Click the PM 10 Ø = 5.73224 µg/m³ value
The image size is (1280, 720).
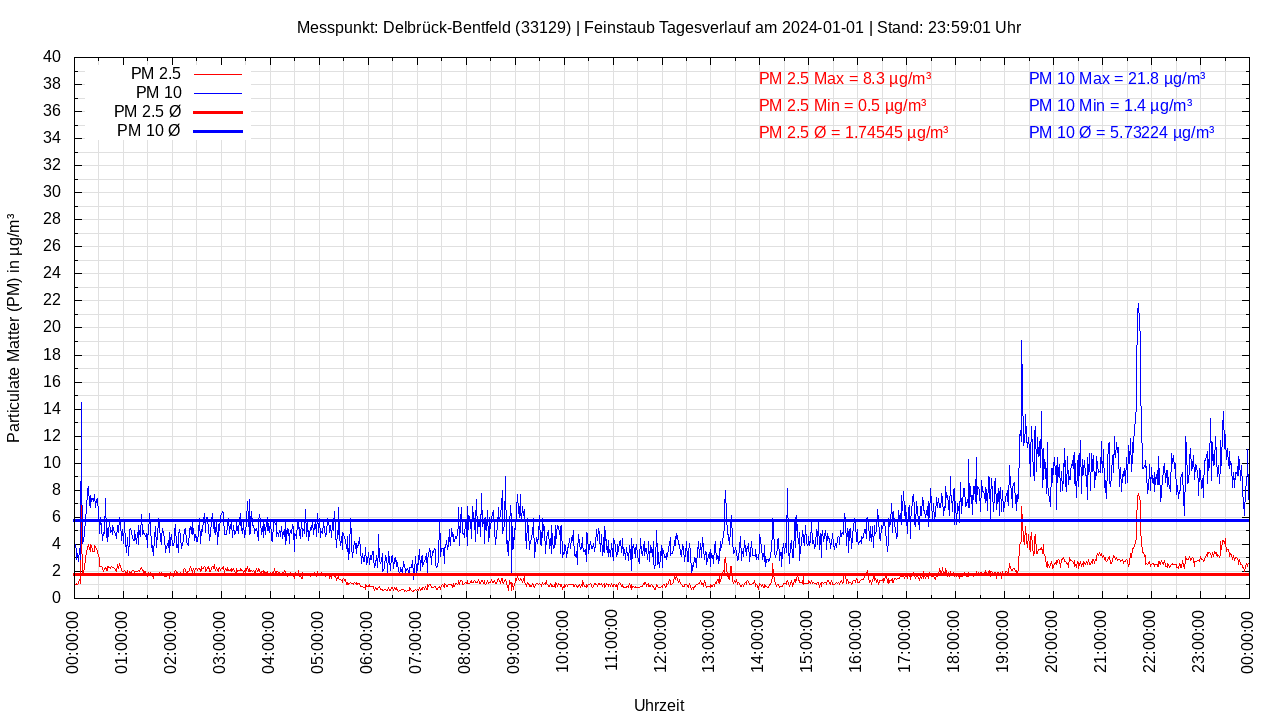pos(1121,132)
